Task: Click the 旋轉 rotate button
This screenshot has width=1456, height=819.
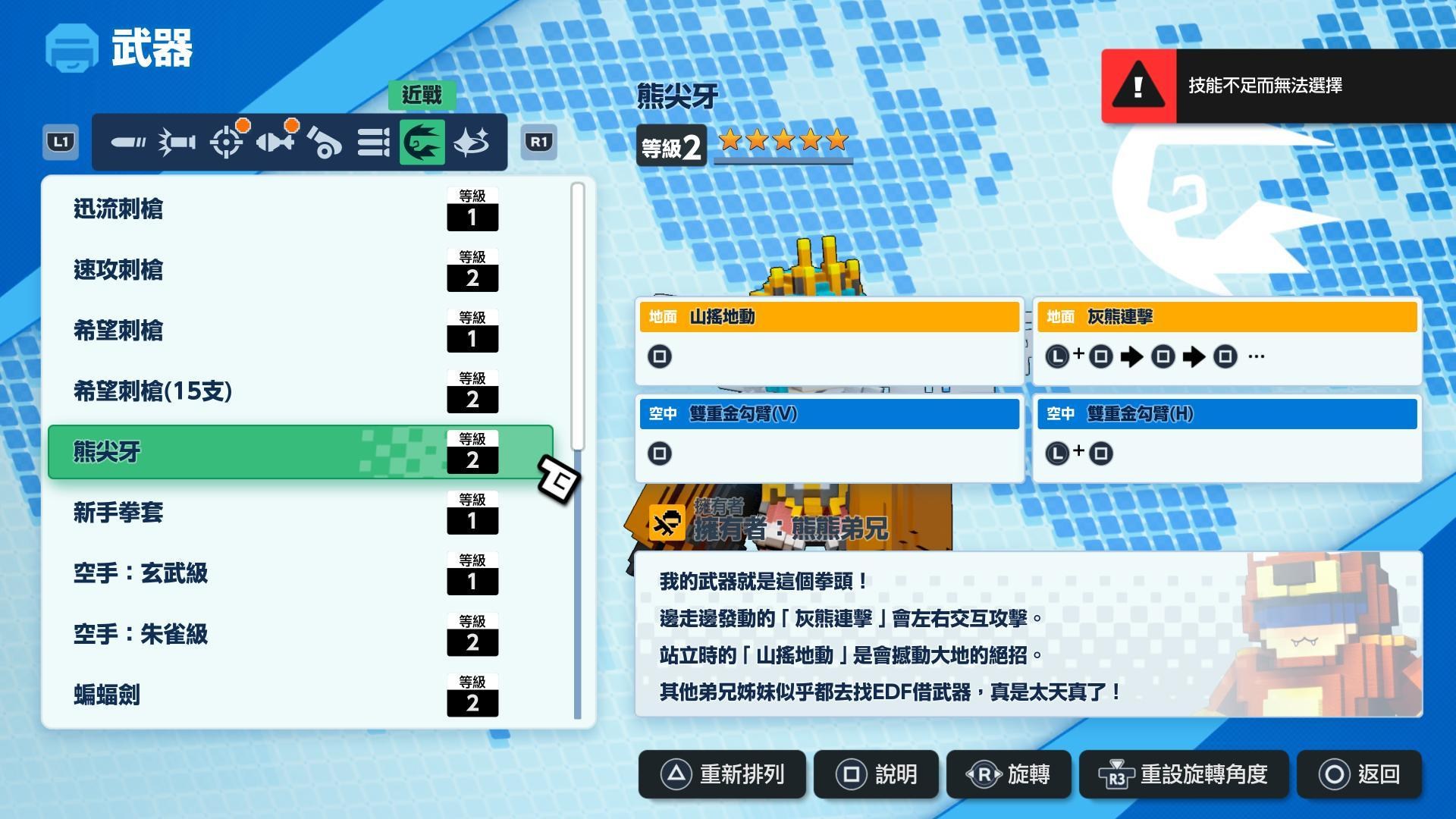Action: (1009, 774)
